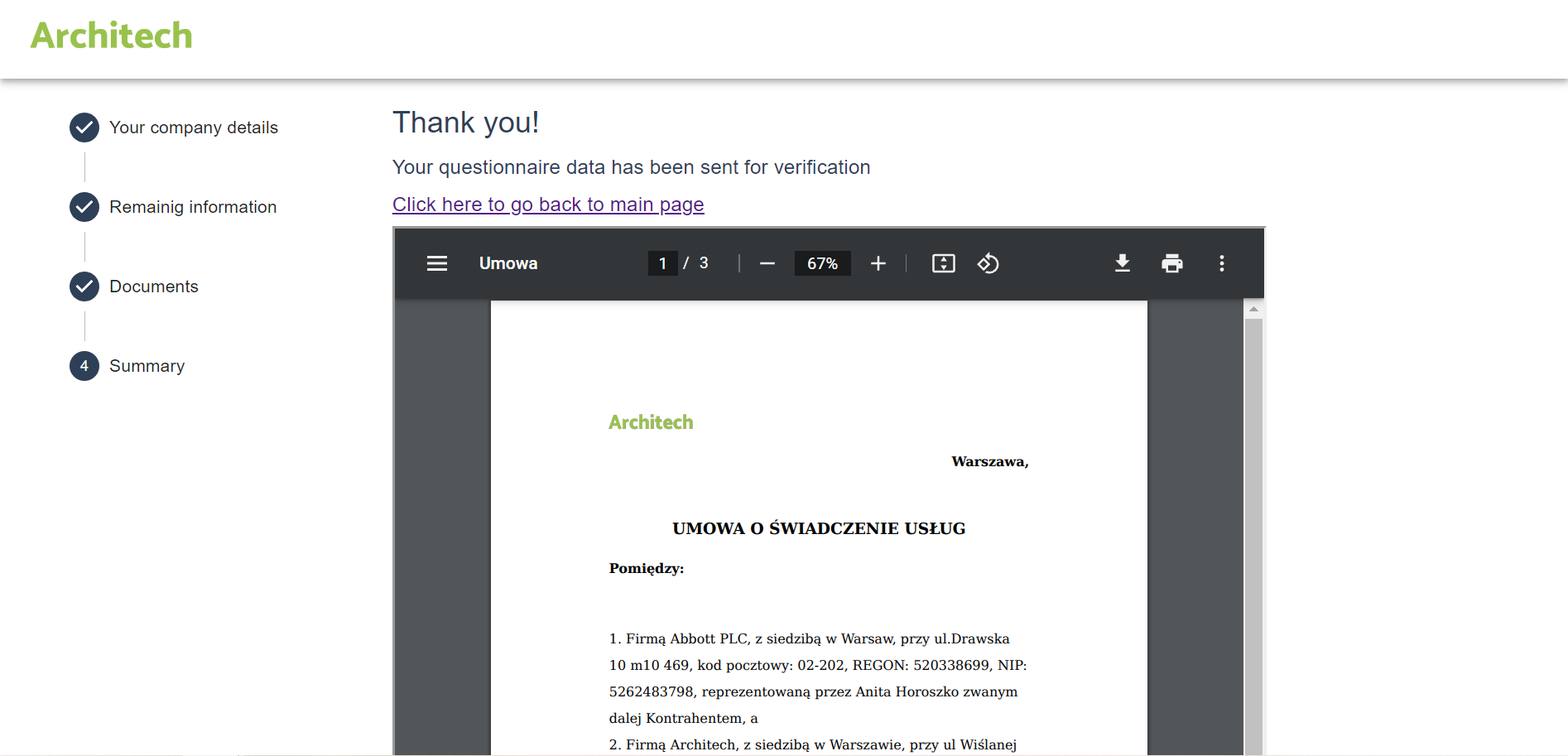Download the Umowa PDF
Image resolution: width=1568 pixels, height=756 pixels.
[x=1123, y=263]
